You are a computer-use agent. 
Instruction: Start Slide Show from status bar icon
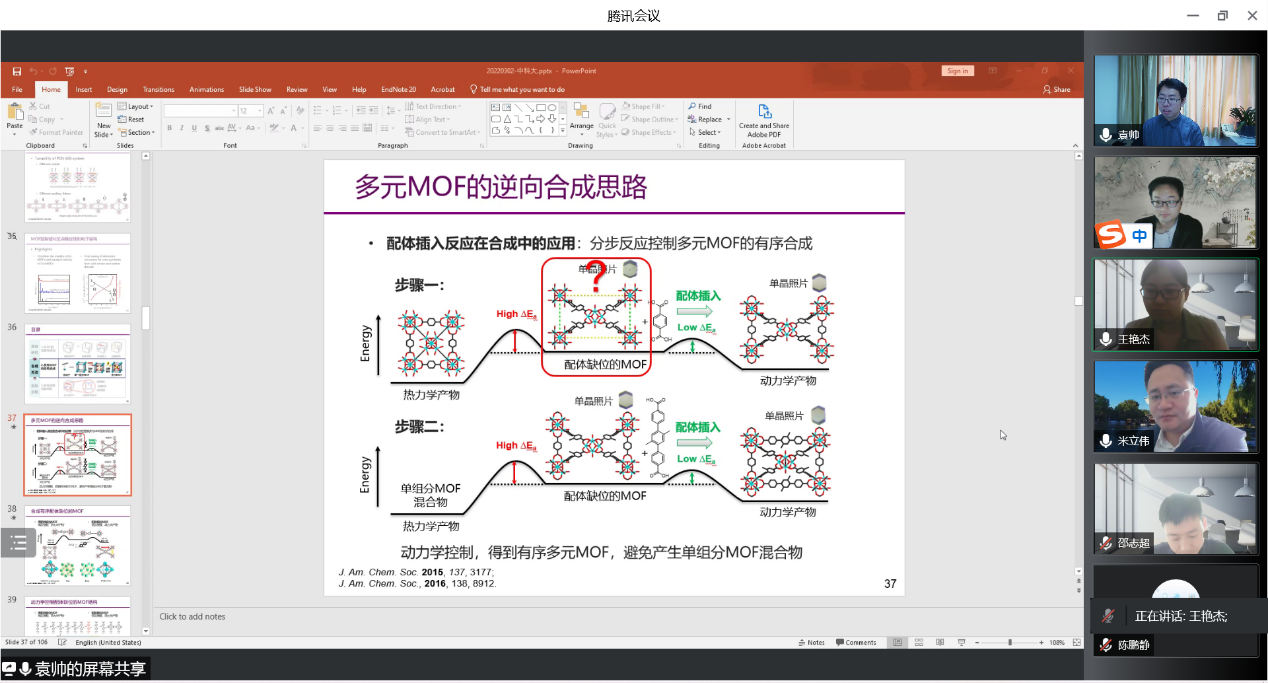coord(960,642)
